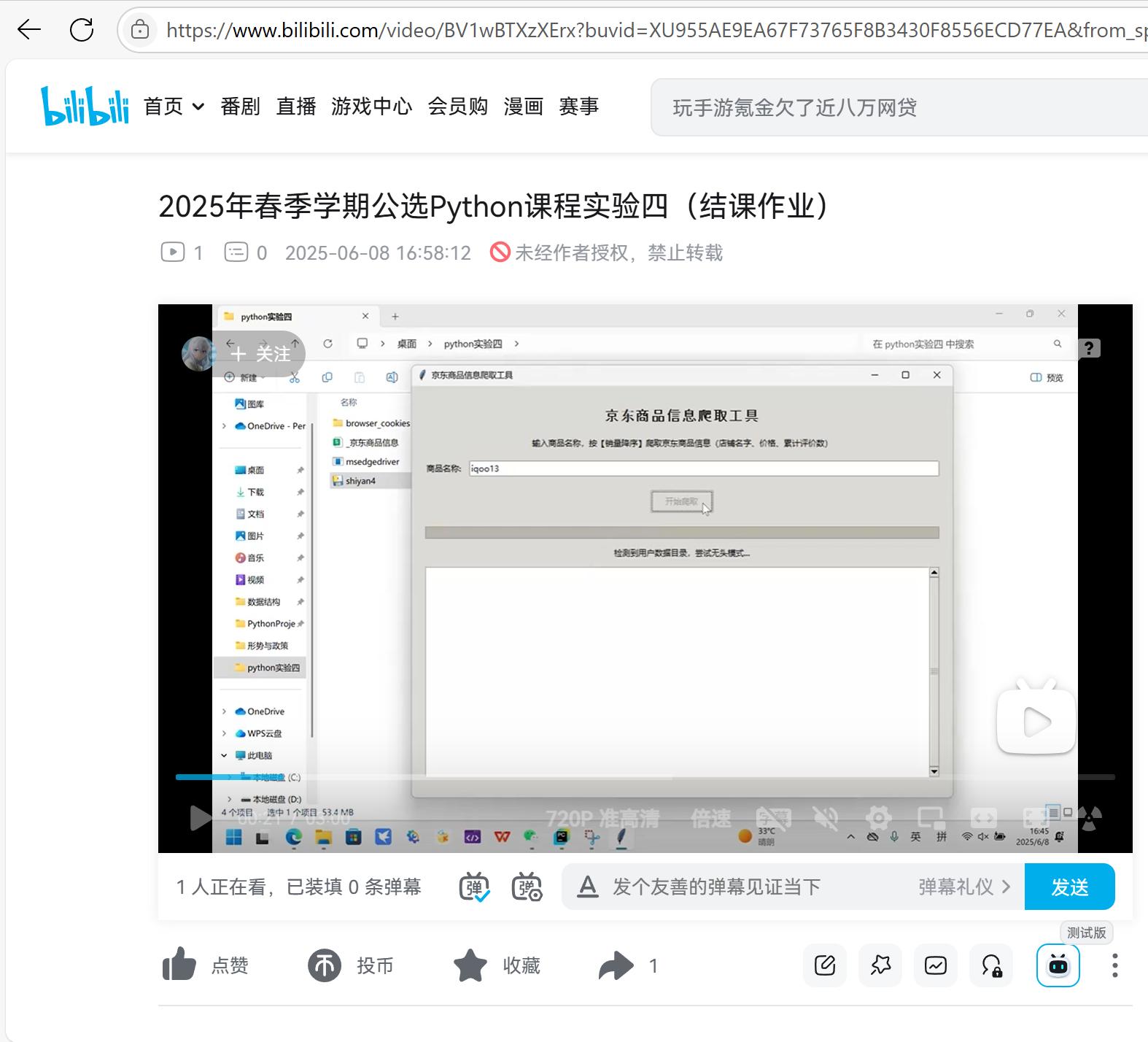Toggle subtitles (字幕) in the player
The image size is (1148, 1042).
773,819
